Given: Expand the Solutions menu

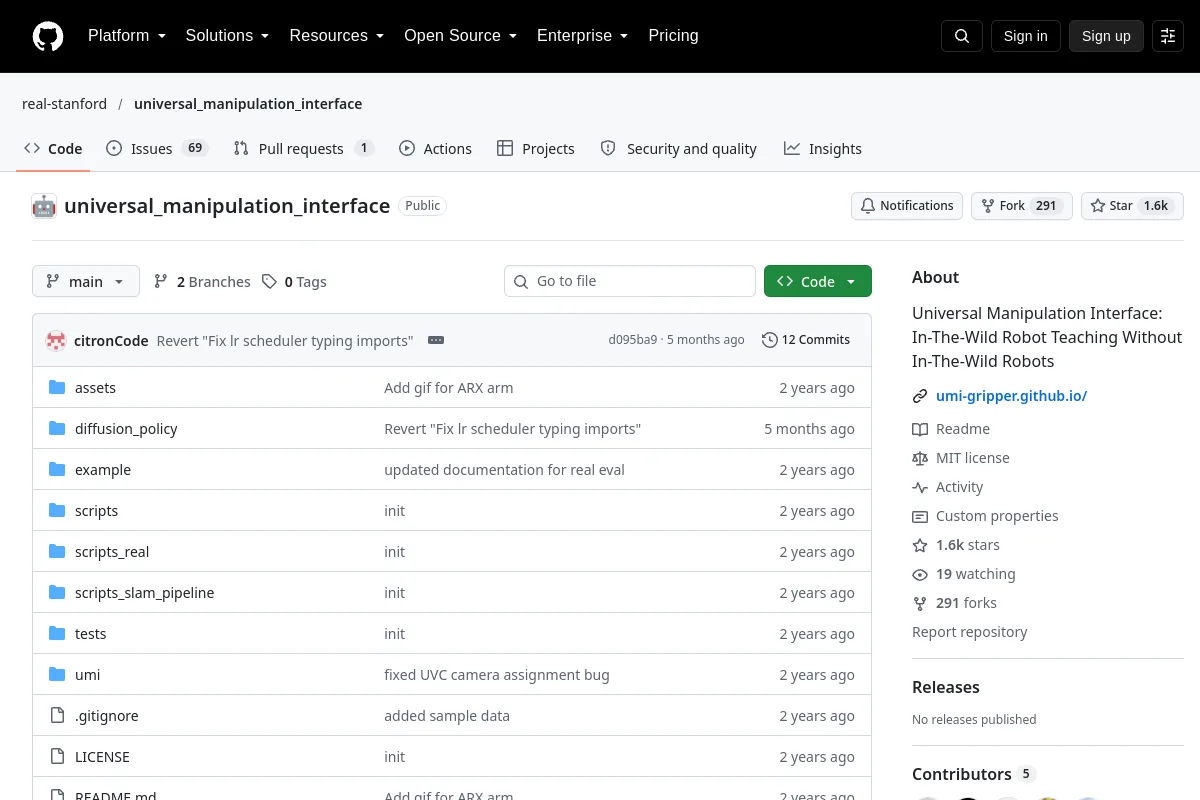Looking at the screenshot, I should (x=227, y=36).
